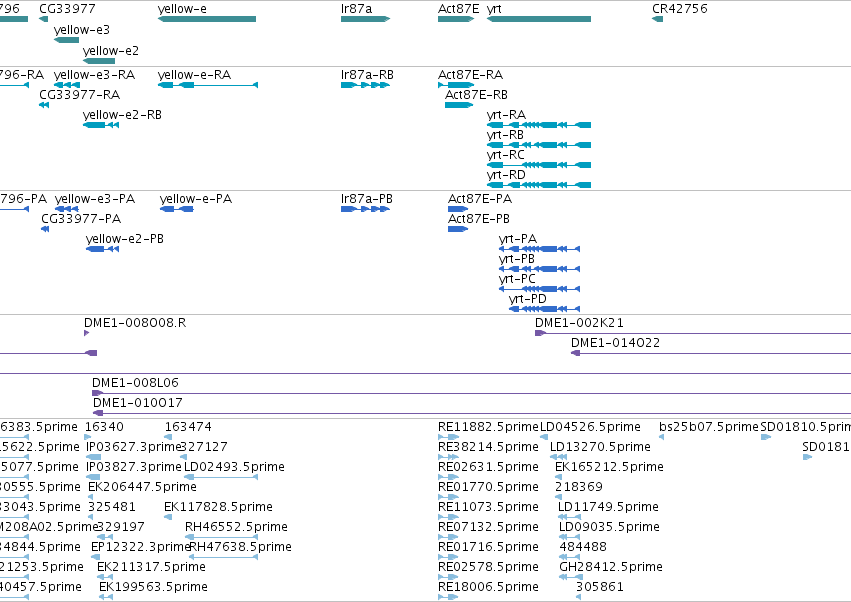Select the LD04526.5prime EST label
851x602 pixels.
pos(590,427)
